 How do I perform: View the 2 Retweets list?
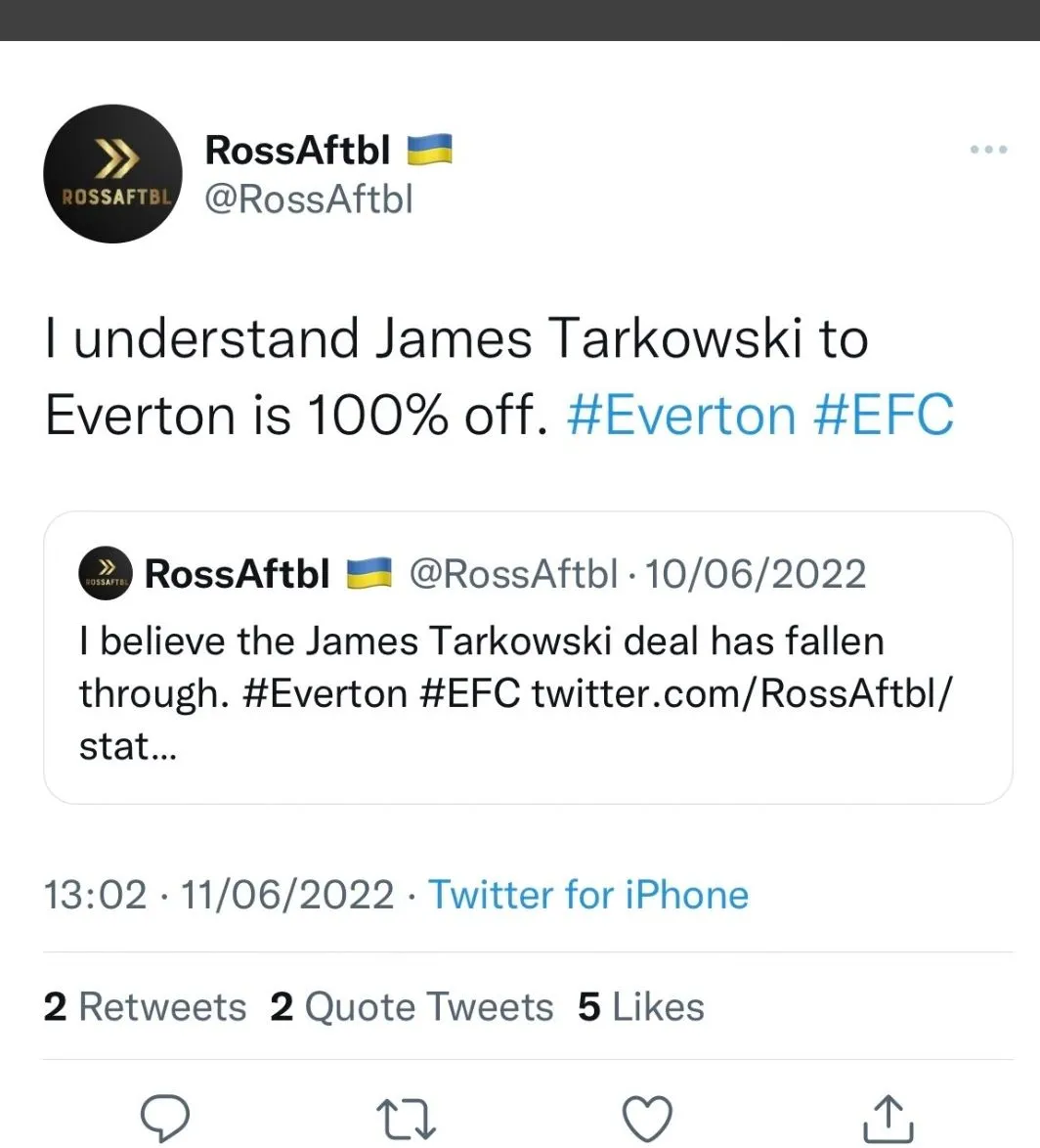(145, 1007)
